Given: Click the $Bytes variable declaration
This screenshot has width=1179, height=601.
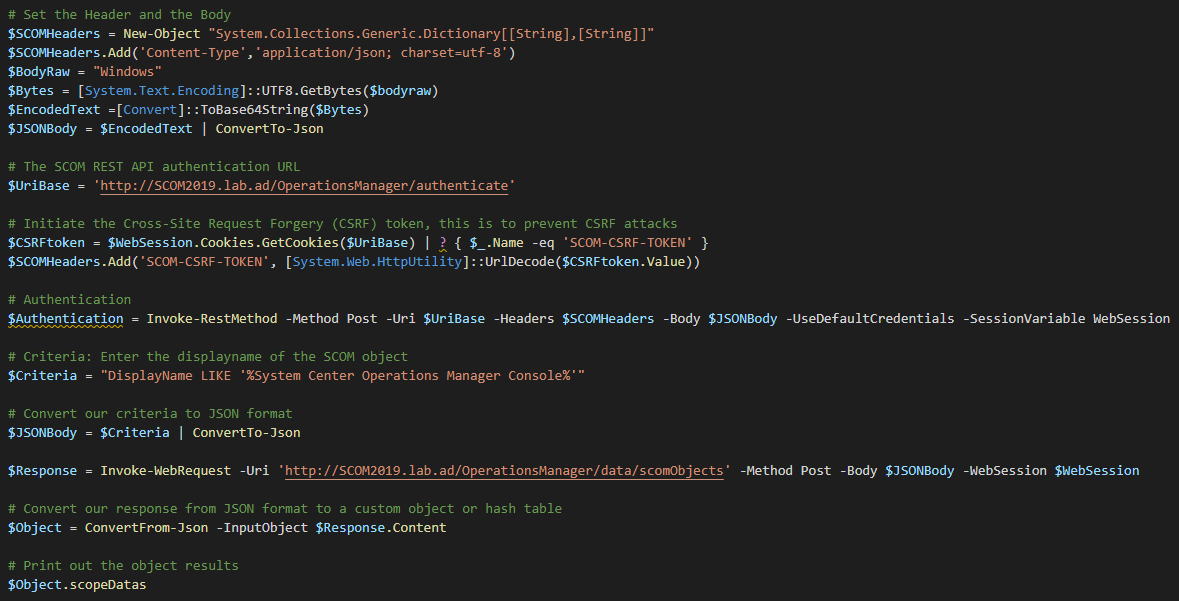Looking at the screenshot, I should pyautogui.click(x=31, y=90).
